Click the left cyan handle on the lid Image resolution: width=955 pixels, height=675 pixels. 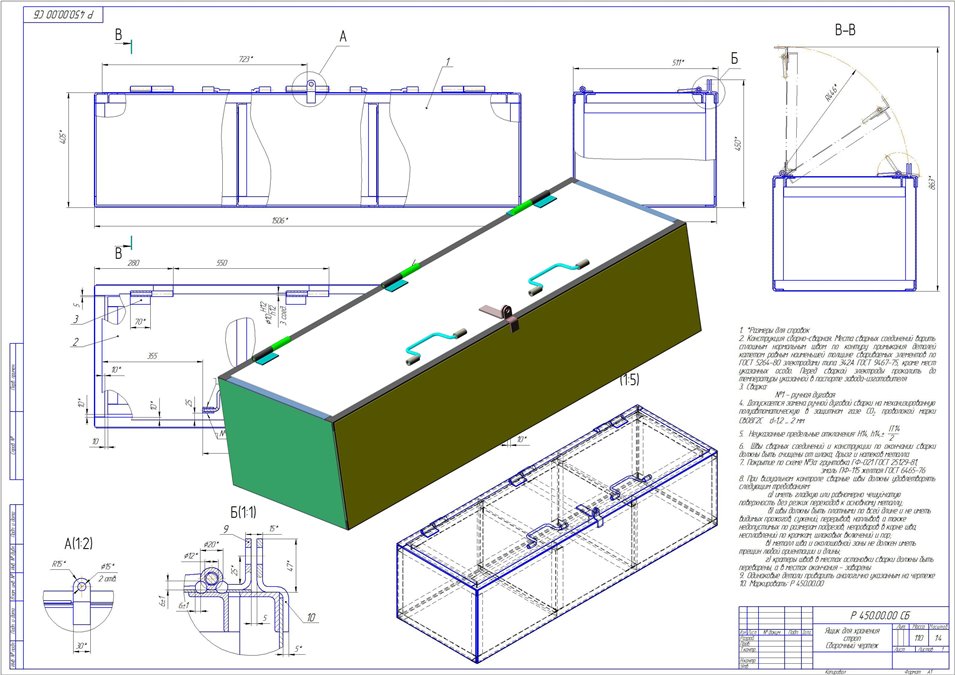click(x=436, y=346)
